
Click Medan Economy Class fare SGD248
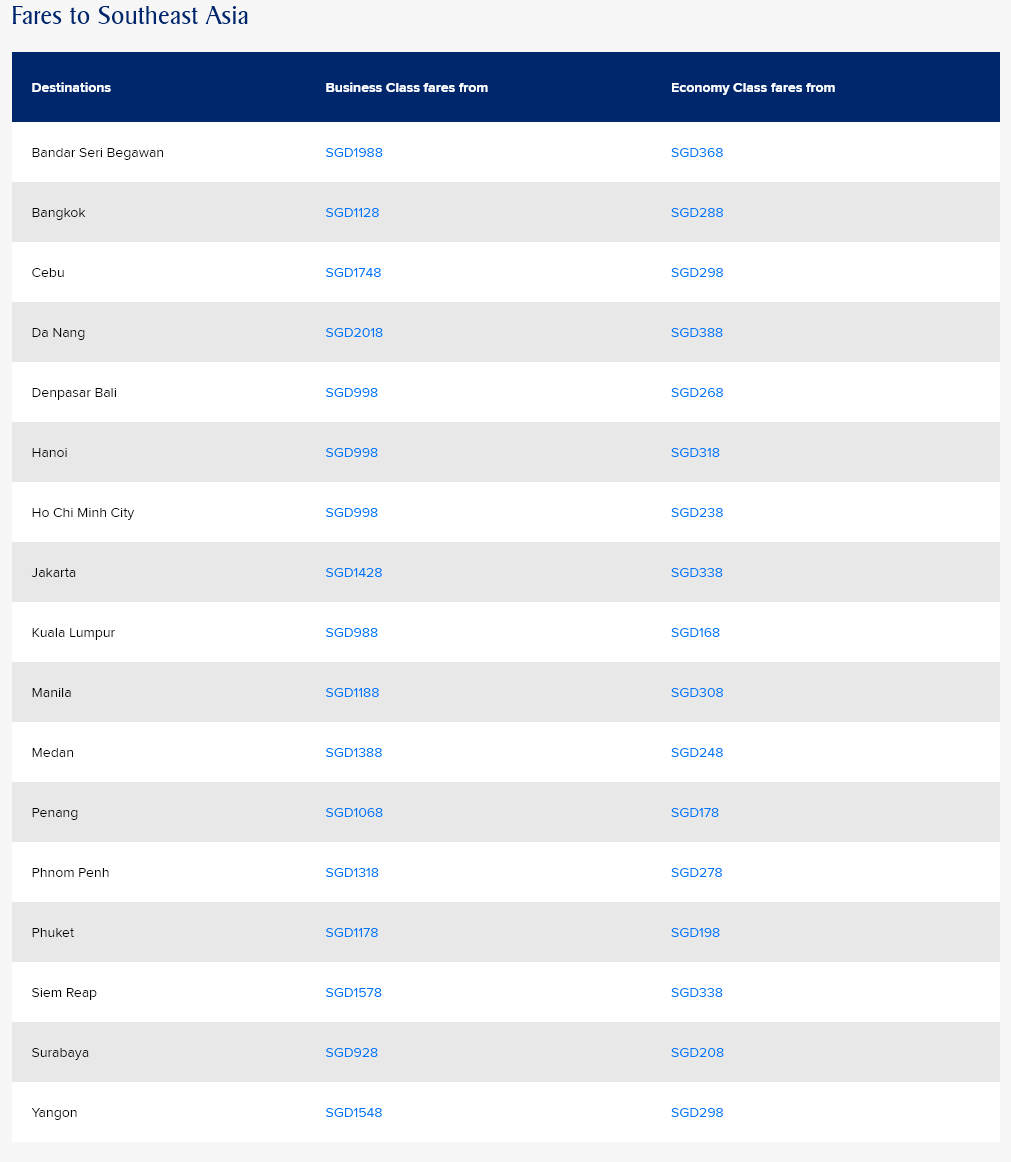697,753
